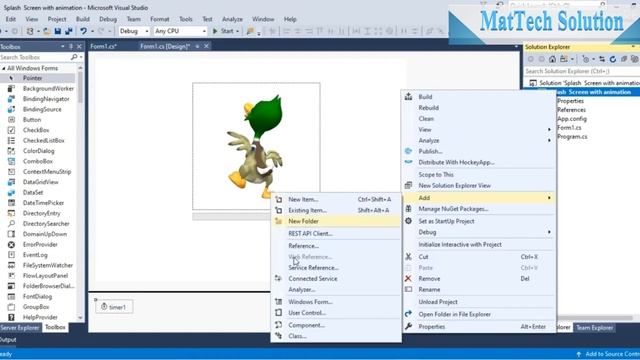Image resolution: width=640 pixels, height=360 pixels.
Task: Expand the Debug submenu in context menu
Action: 549,232
